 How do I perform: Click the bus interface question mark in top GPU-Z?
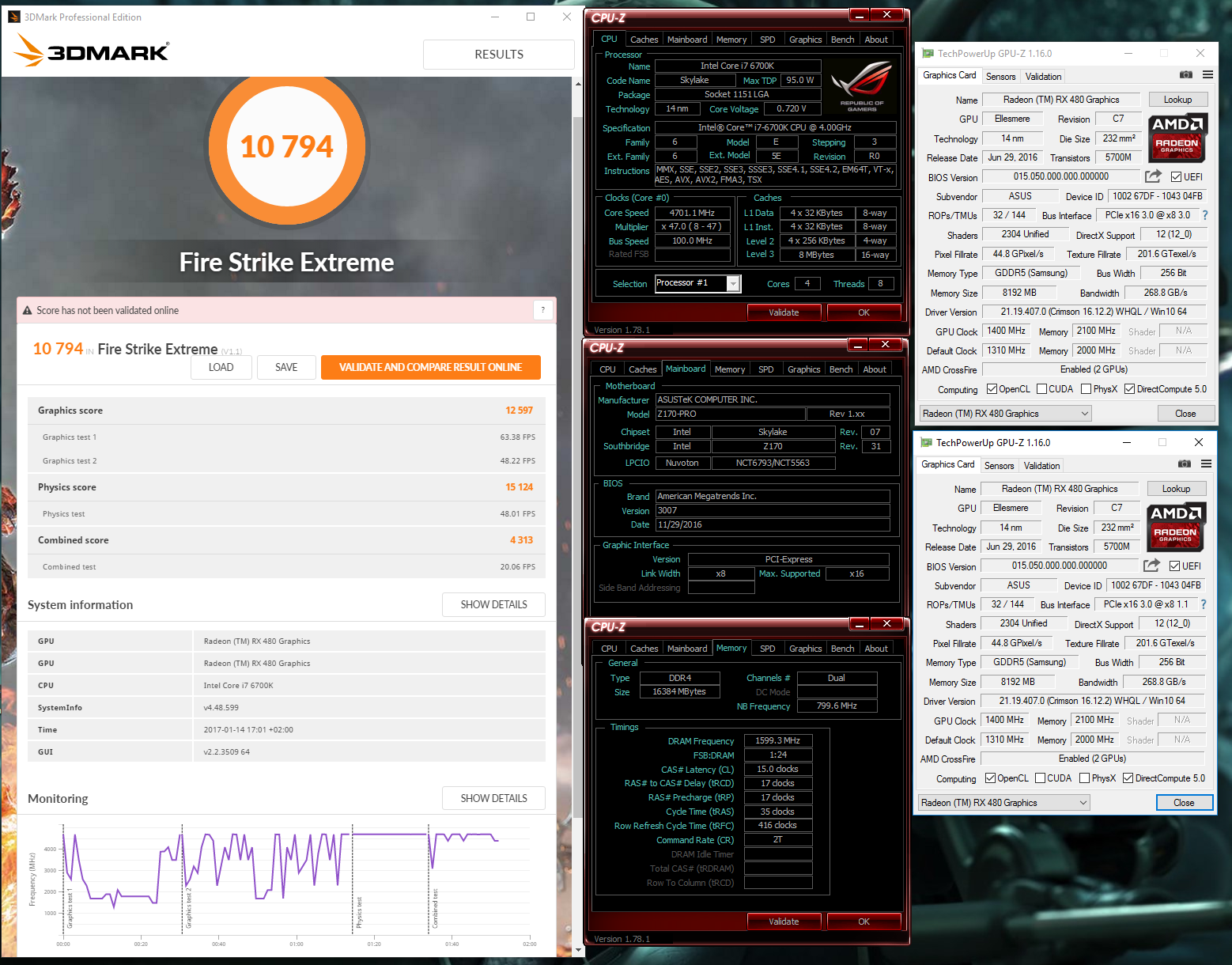tap(1205, 215)
